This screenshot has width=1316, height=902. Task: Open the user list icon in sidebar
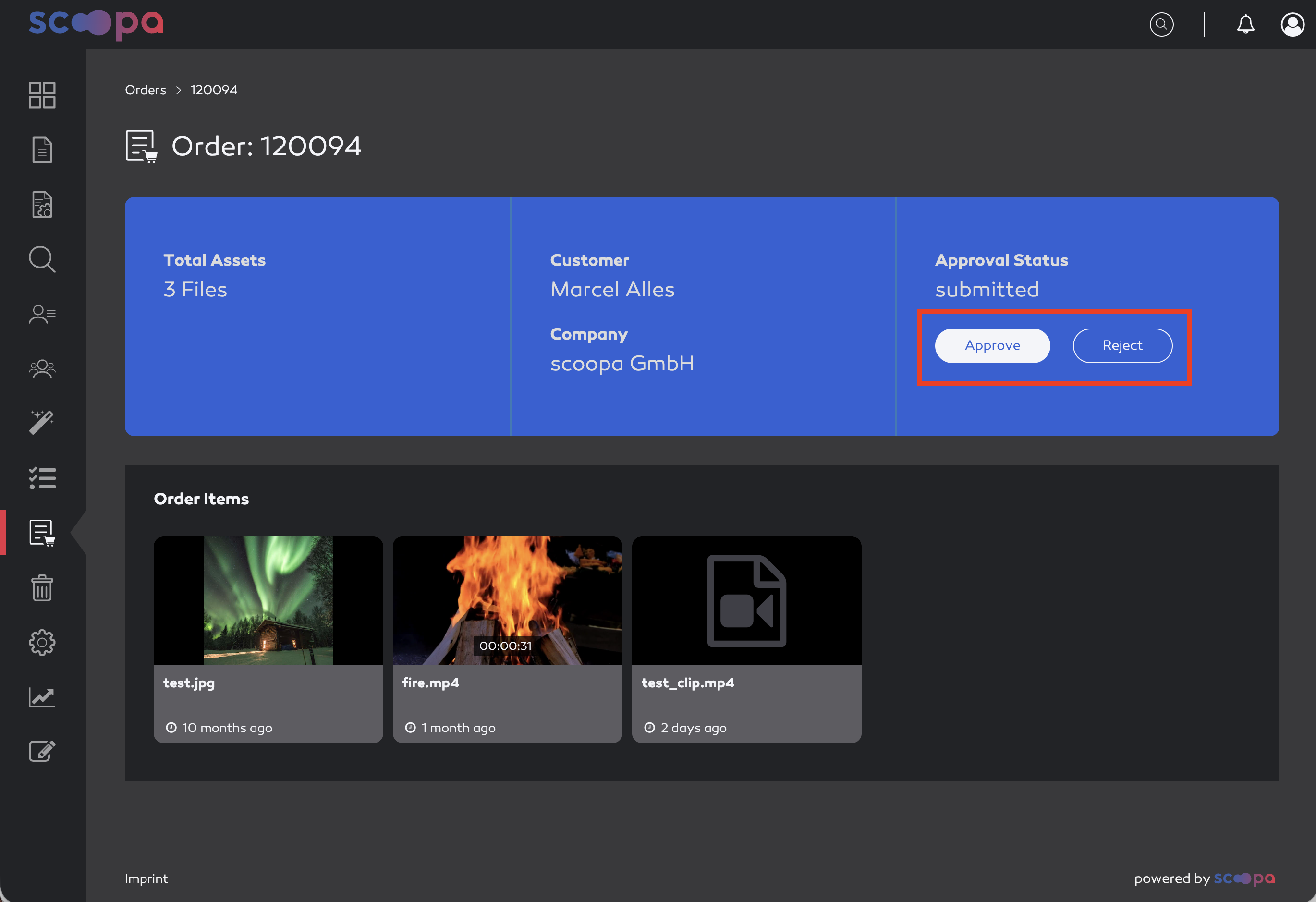tap(42, 314)
